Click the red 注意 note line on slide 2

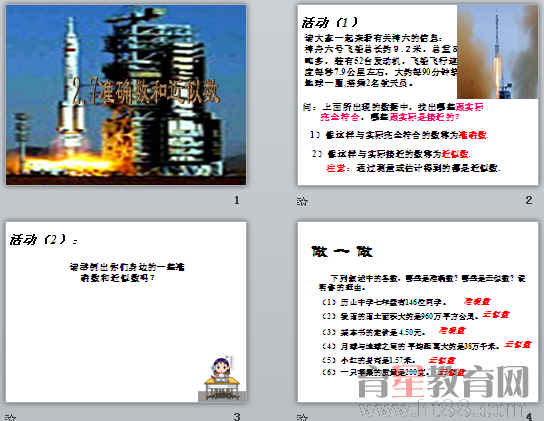413,168
